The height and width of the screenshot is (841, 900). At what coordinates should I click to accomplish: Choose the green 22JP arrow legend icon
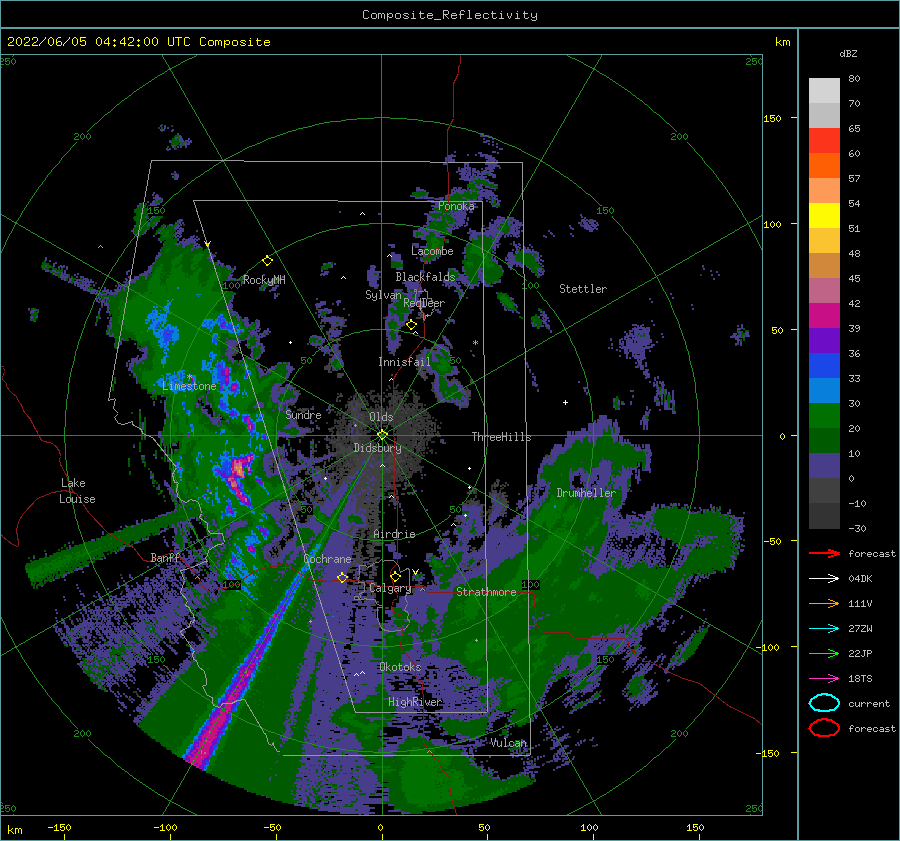pyautogui.click(x=824, y=653)
